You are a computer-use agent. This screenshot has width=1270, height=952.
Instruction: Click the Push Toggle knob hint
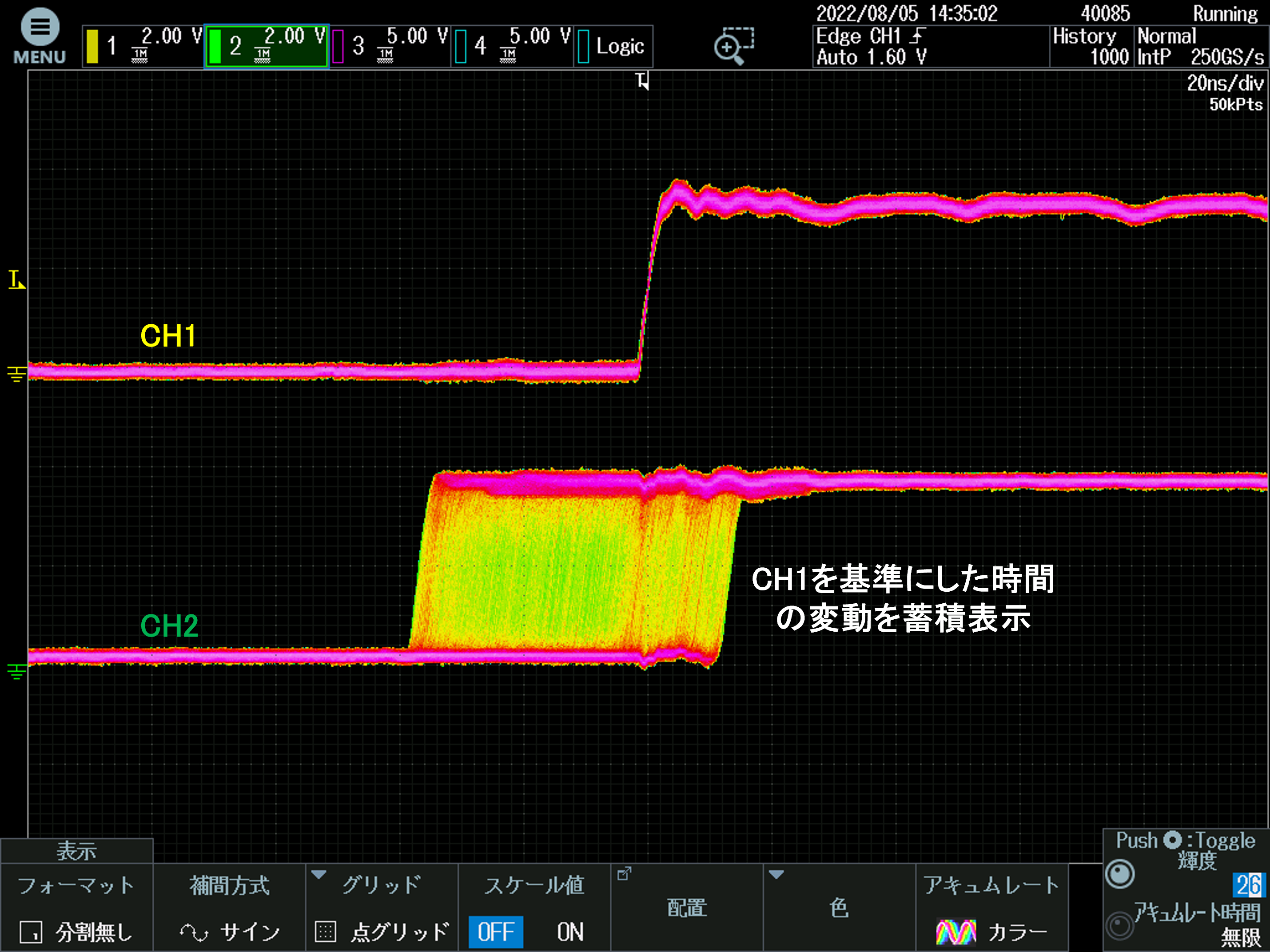pyautogui.click(x=1185, y=840)
